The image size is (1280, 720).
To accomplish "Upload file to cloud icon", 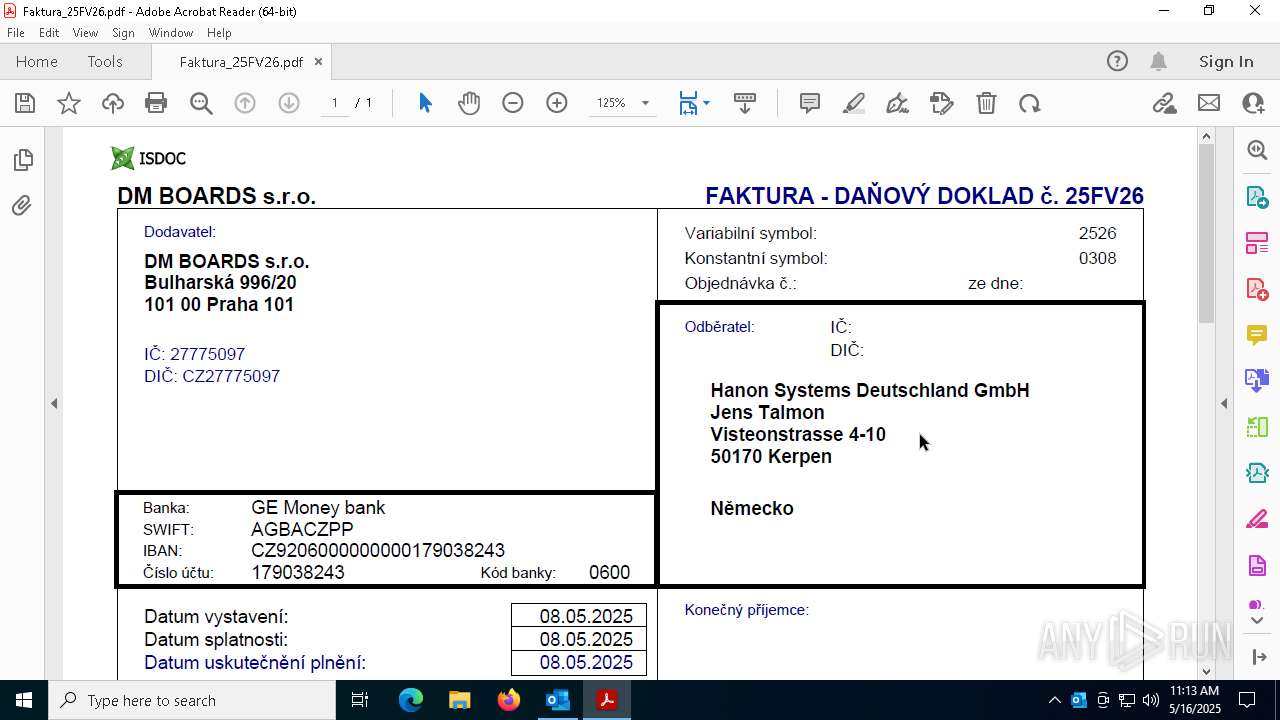I will 113,103.
